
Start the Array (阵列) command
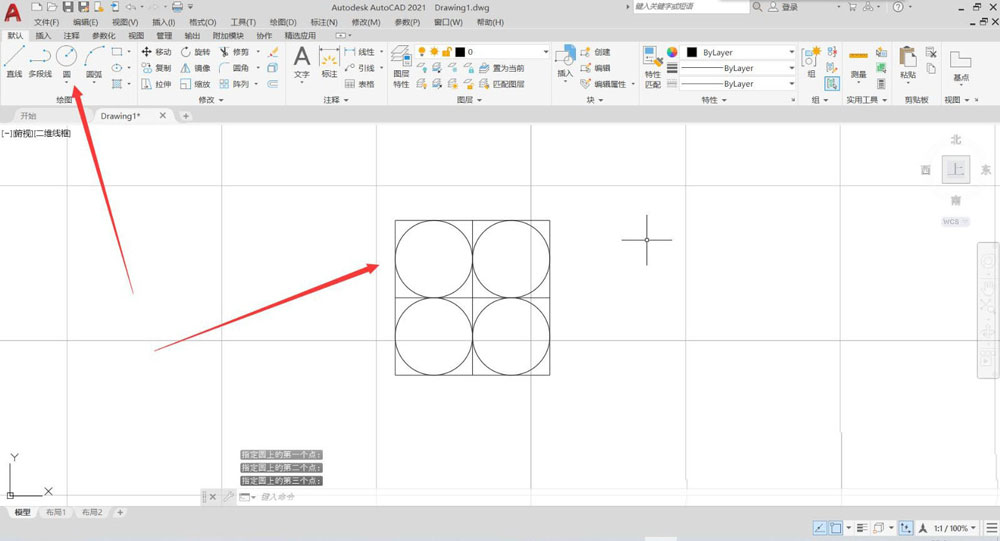tap(234, 84)
